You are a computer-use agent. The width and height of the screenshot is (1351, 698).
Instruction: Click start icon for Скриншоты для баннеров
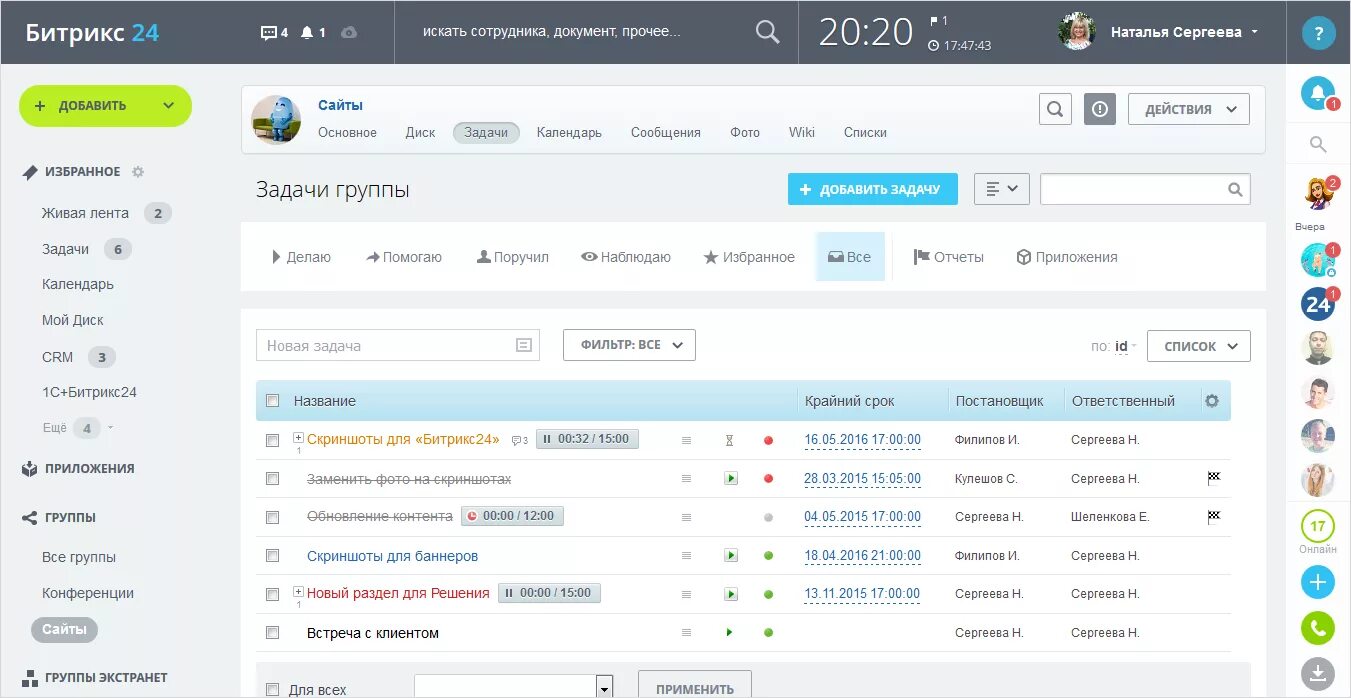point(731,555)
